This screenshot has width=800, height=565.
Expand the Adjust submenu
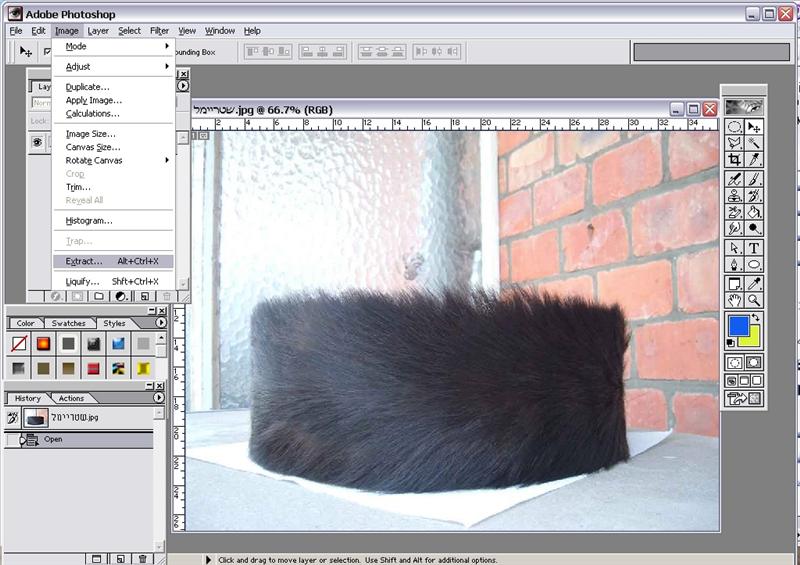click(x=113, y=66)
